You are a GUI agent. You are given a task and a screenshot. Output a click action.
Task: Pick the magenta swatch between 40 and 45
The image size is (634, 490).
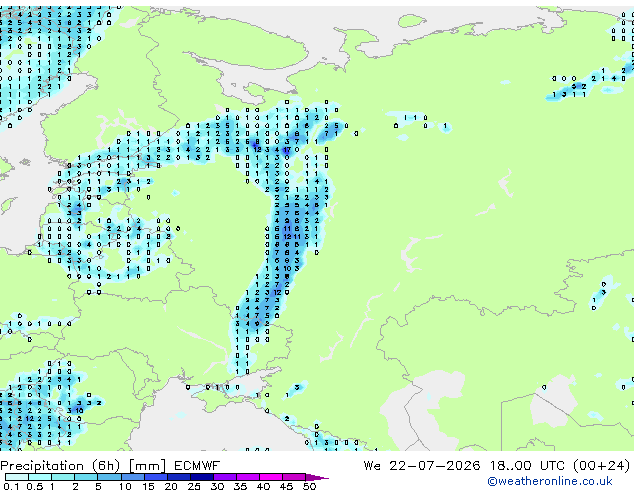coord(271,477)
